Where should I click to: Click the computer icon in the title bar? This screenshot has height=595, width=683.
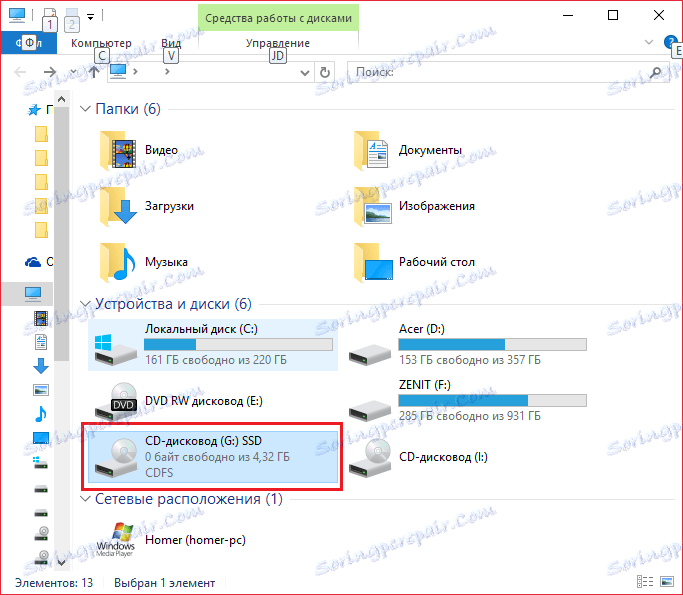[17, 15]
